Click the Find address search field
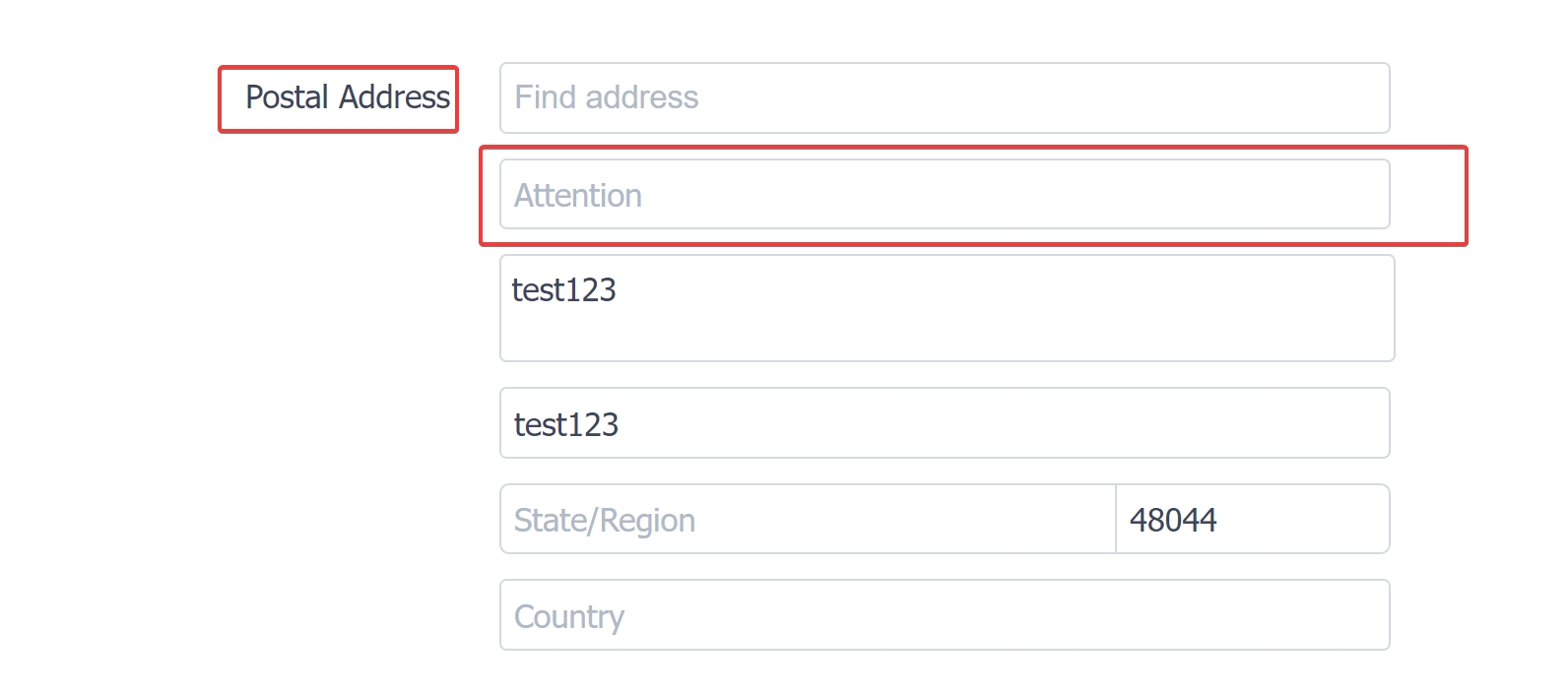The height and width of the screenshot is (691, 1568). [945, 97]
